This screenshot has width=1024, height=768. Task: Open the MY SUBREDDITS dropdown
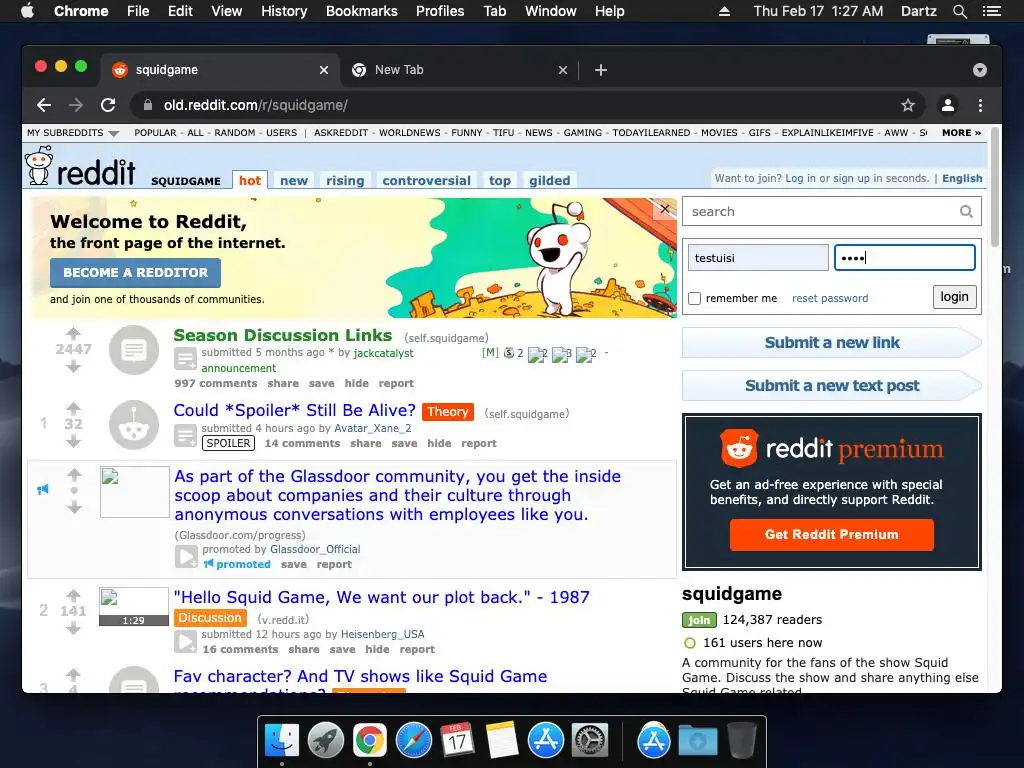coord(72,133)
